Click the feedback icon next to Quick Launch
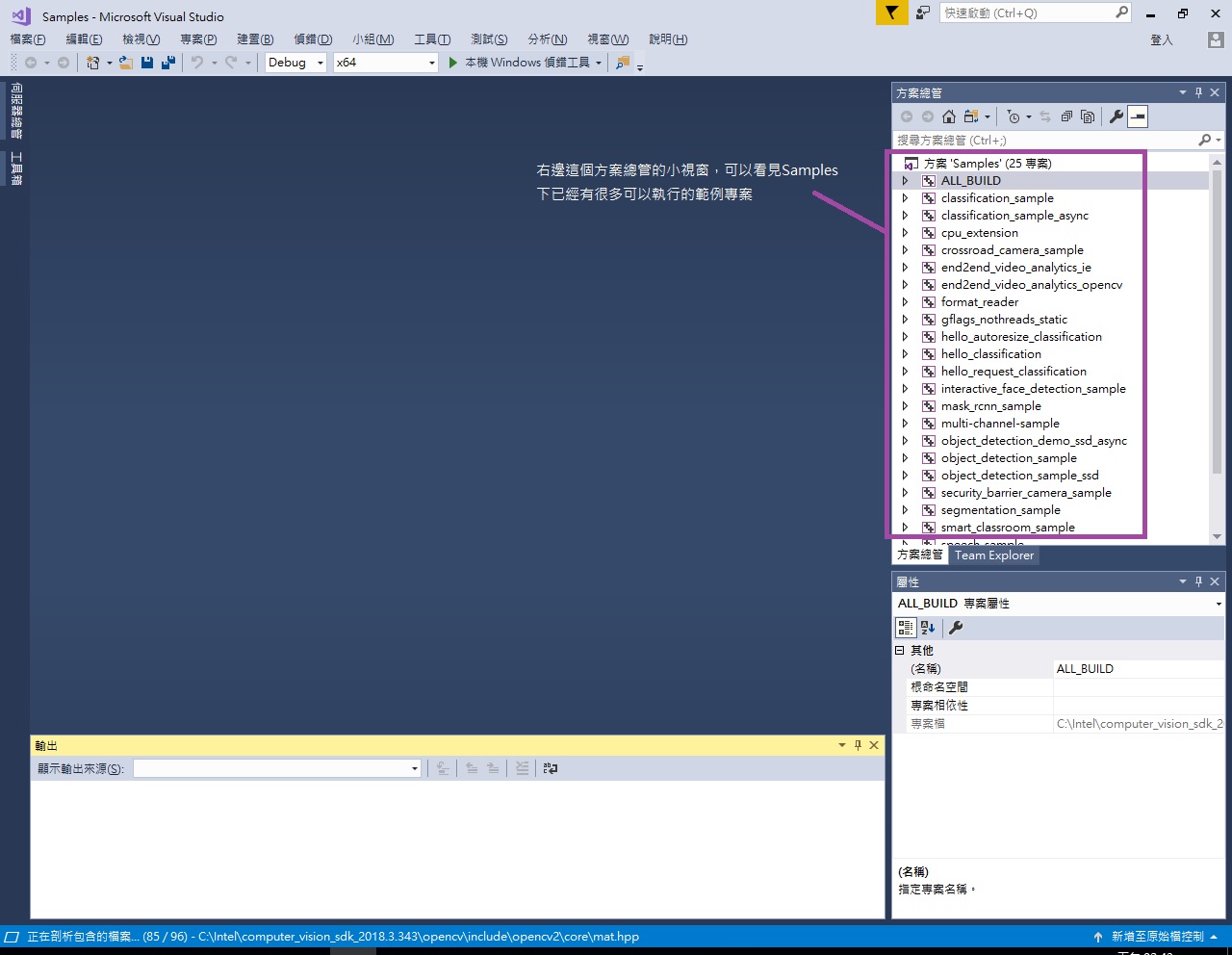 coord(923,13)
